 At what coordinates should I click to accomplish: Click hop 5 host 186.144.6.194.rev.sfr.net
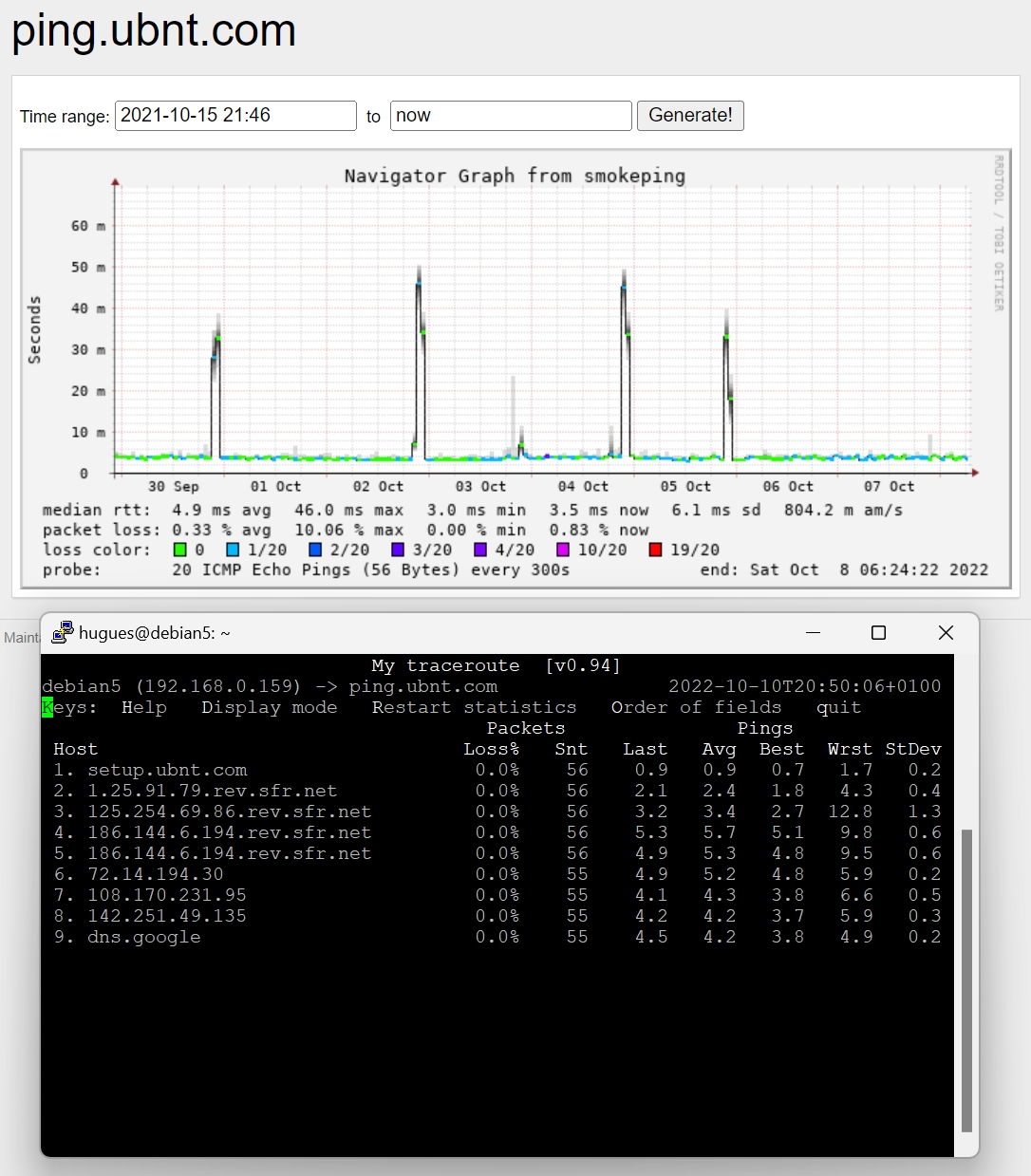click(x=230, y=853)
